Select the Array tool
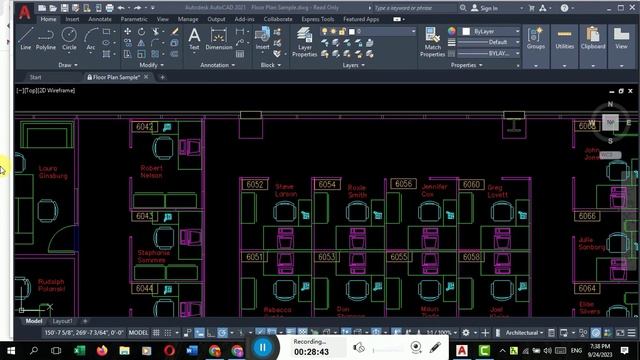 [x=155, y=54]
